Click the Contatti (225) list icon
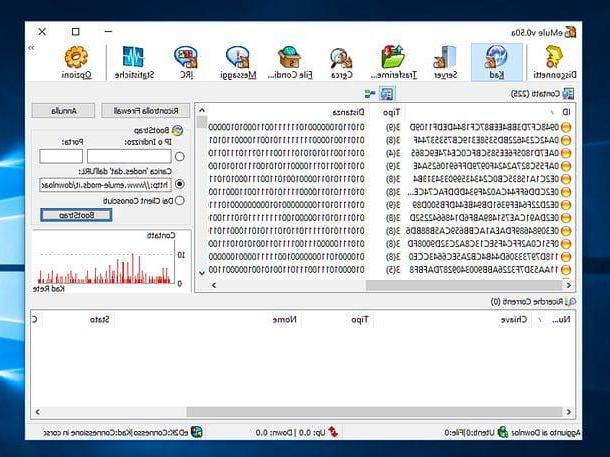 [568, 94]
